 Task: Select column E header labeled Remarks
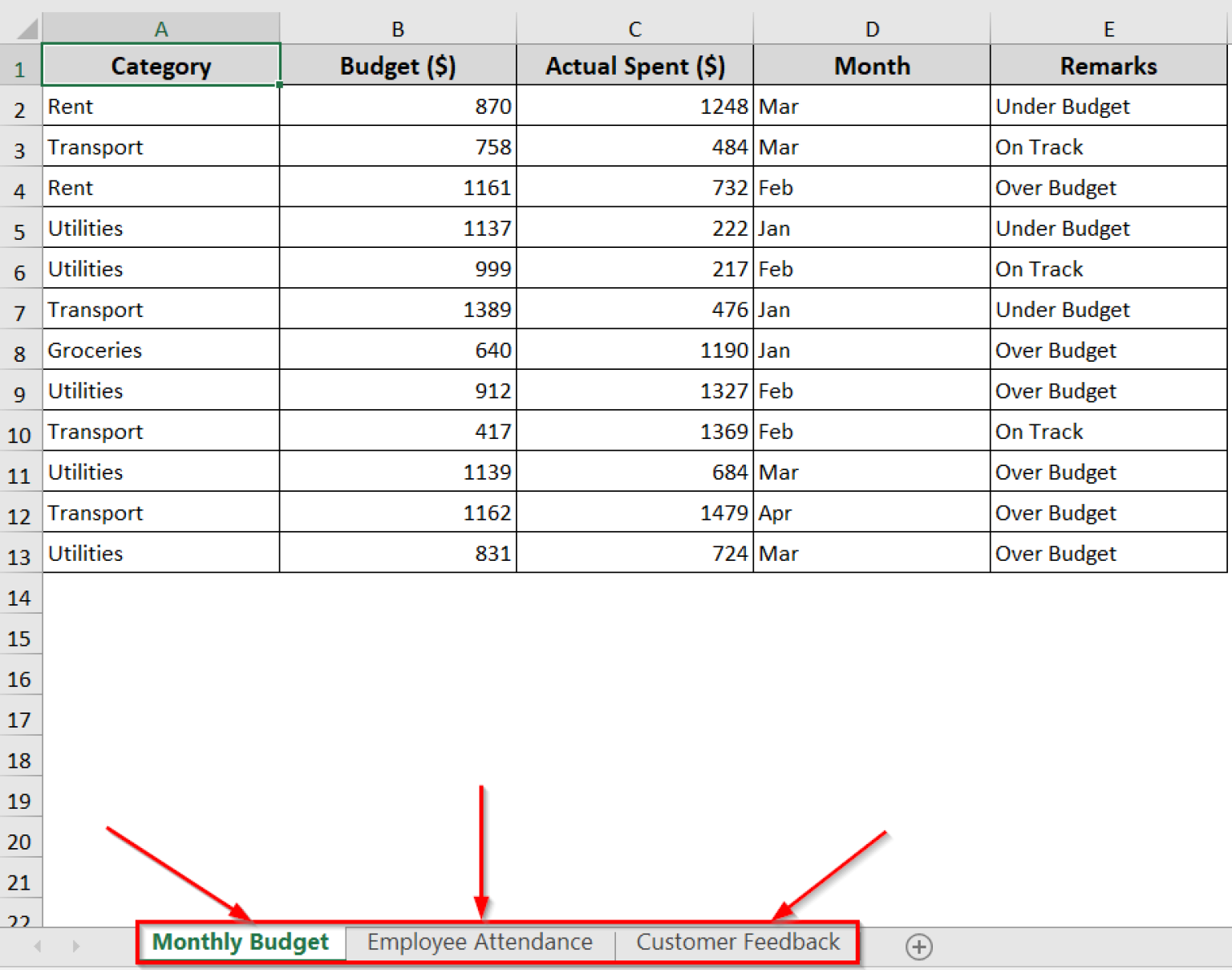coord(1108,28)
